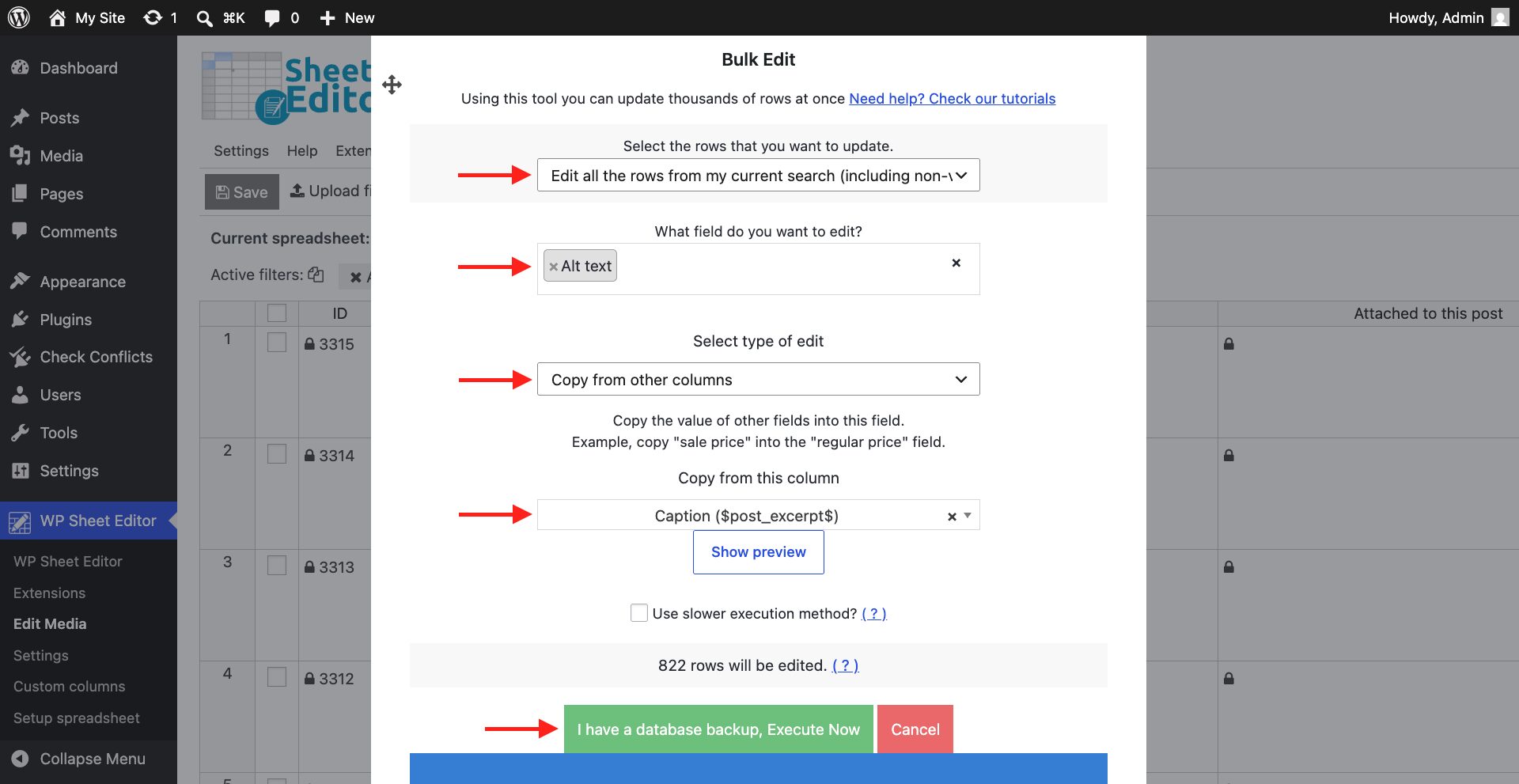Image resolution: width=1519 pixels, height=784 pixels.
Task: Click the lock icon beside ID 3312
Action: 310,679
